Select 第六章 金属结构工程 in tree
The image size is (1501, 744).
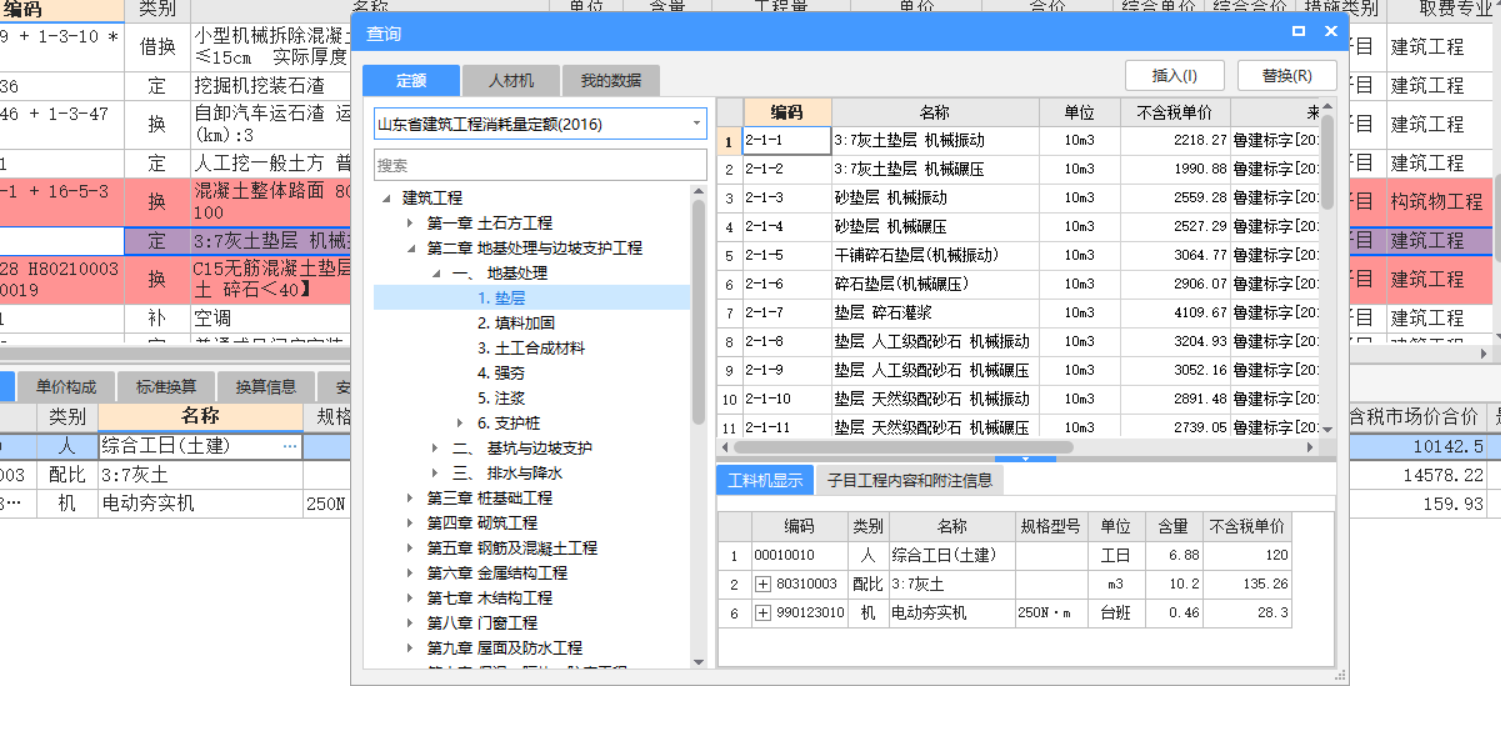(x=497, y=573)
